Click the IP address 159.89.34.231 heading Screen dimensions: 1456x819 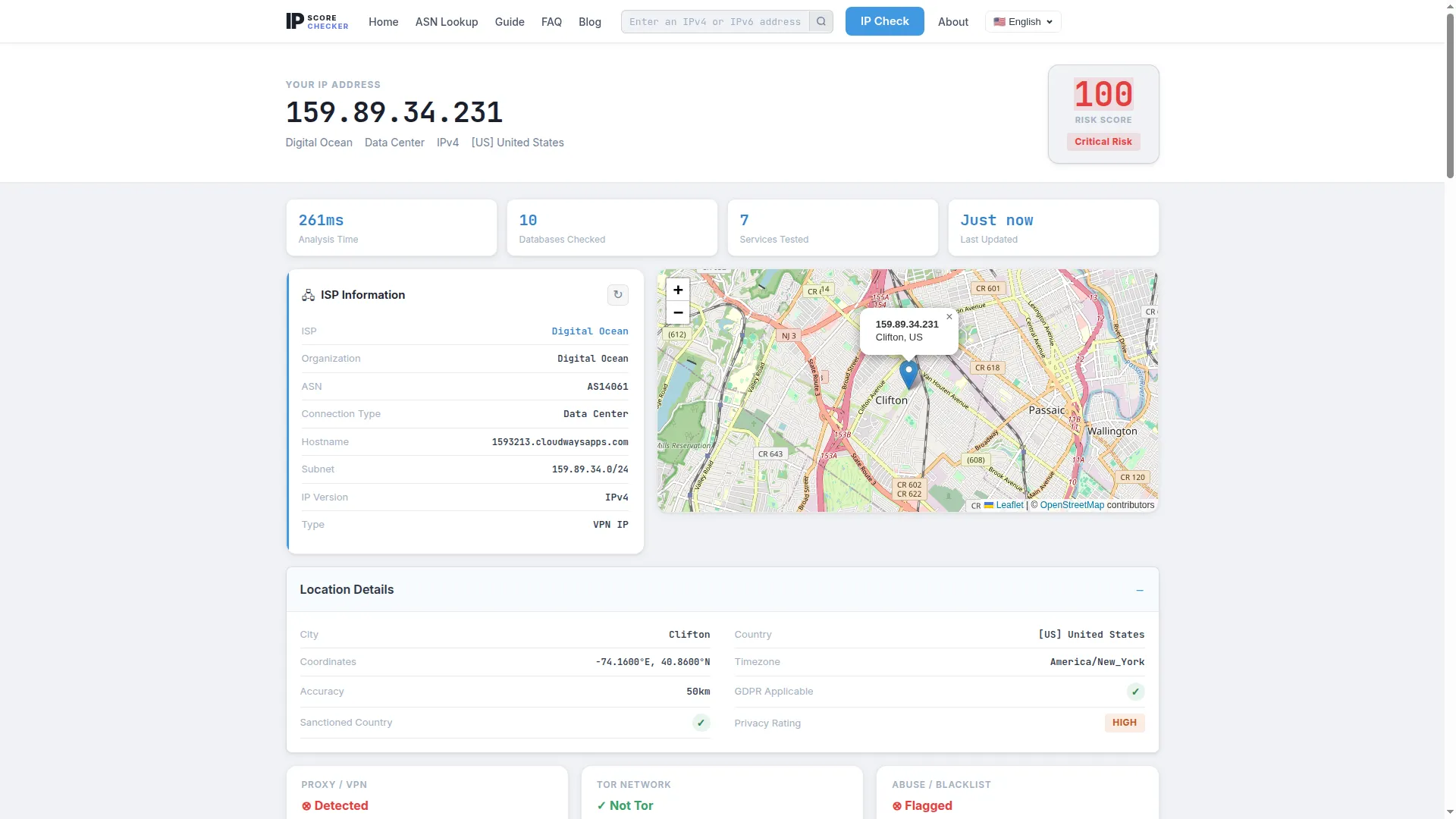(x=394, y=112)
